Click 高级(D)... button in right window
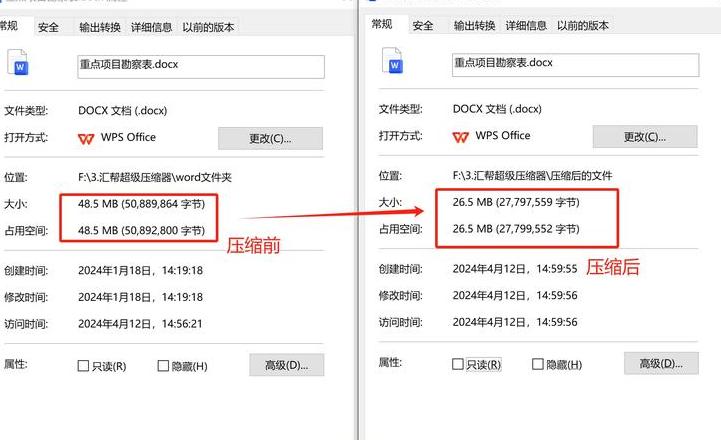Viewport: 721px width, 440px height. point(661,363)
